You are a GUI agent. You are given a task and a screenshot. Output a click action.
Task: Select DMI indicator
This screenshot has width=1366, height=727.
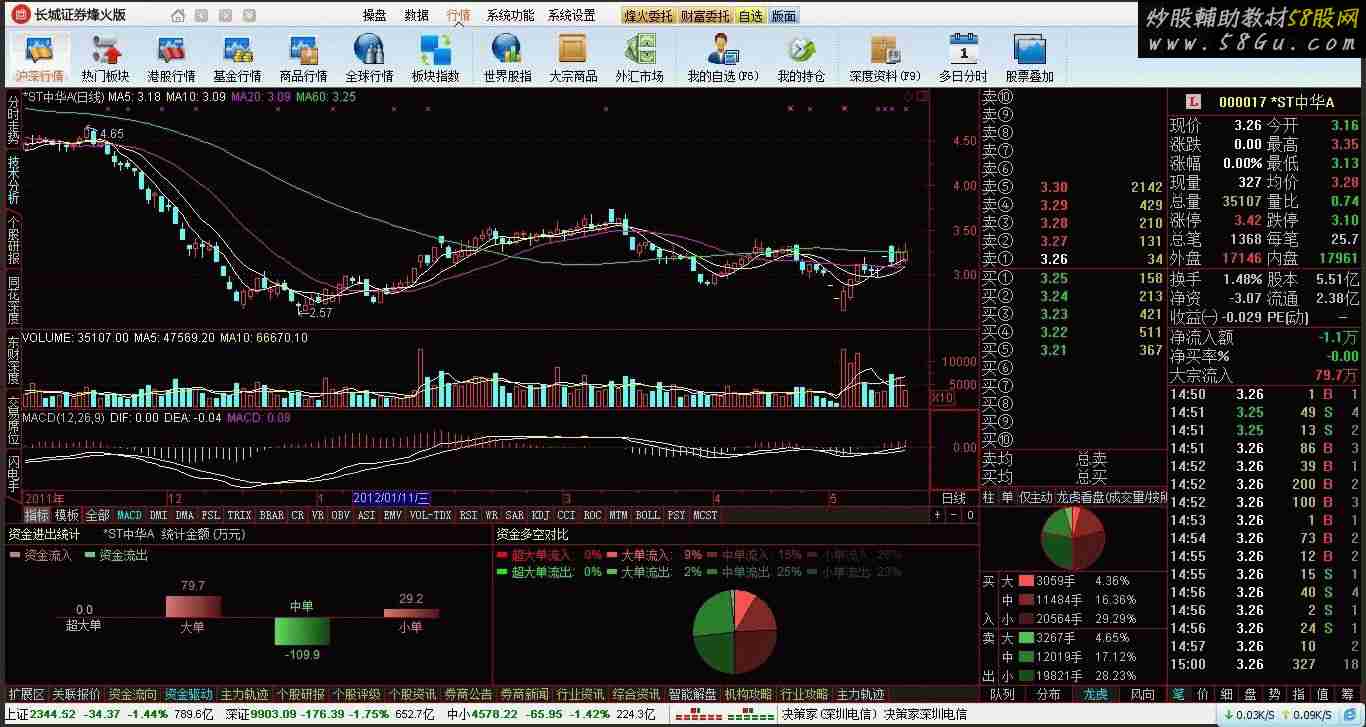click(158, 515)
